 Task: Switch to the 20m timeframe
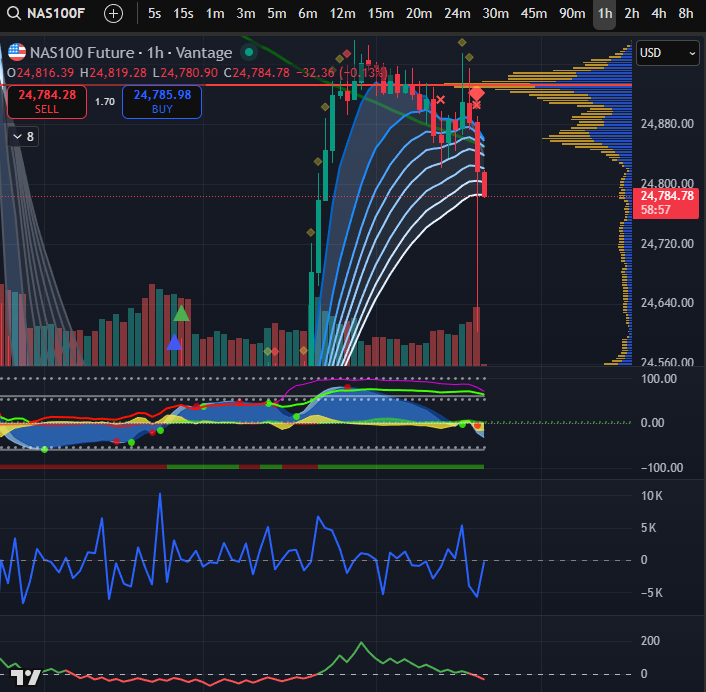pyautogui.click(x=419, y=14)
